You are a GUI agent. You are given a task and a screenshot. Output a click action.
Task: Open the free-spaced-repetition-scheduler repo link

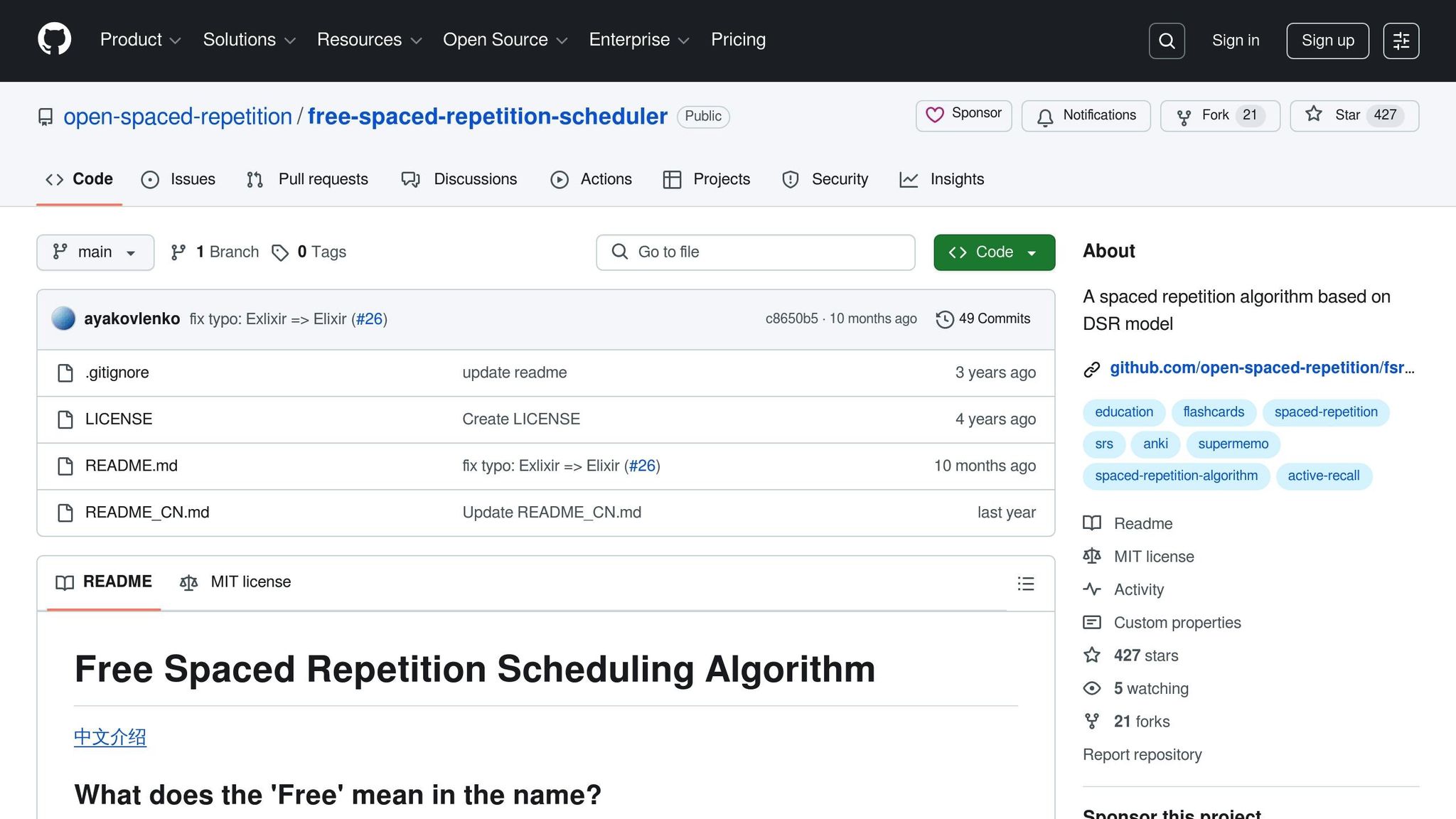488,117
